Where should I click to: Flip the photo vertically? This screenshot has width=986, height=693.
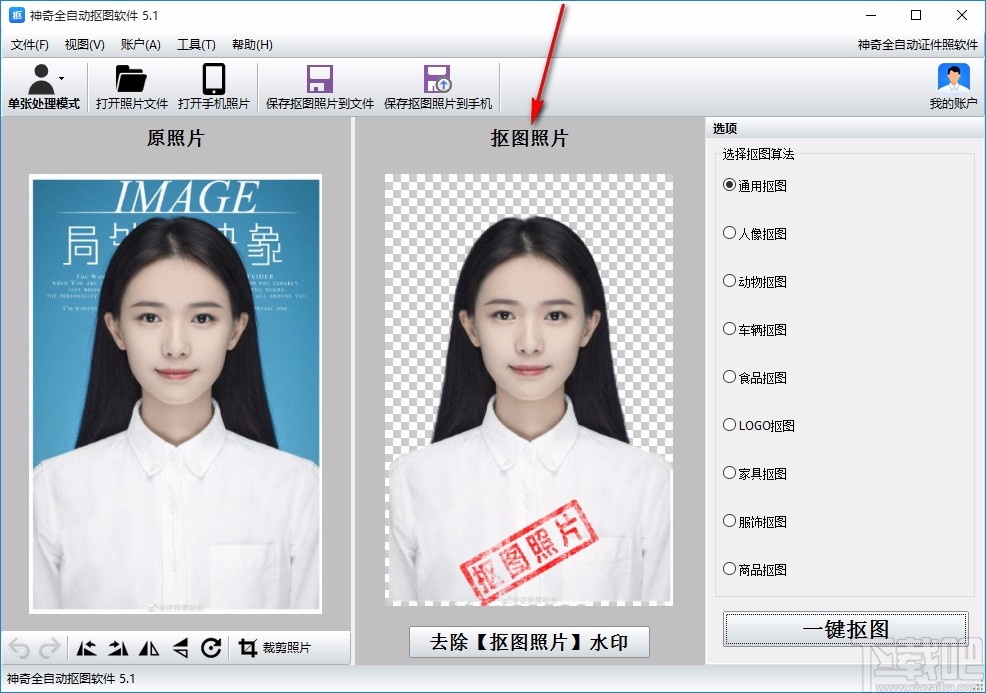(179, 647)
